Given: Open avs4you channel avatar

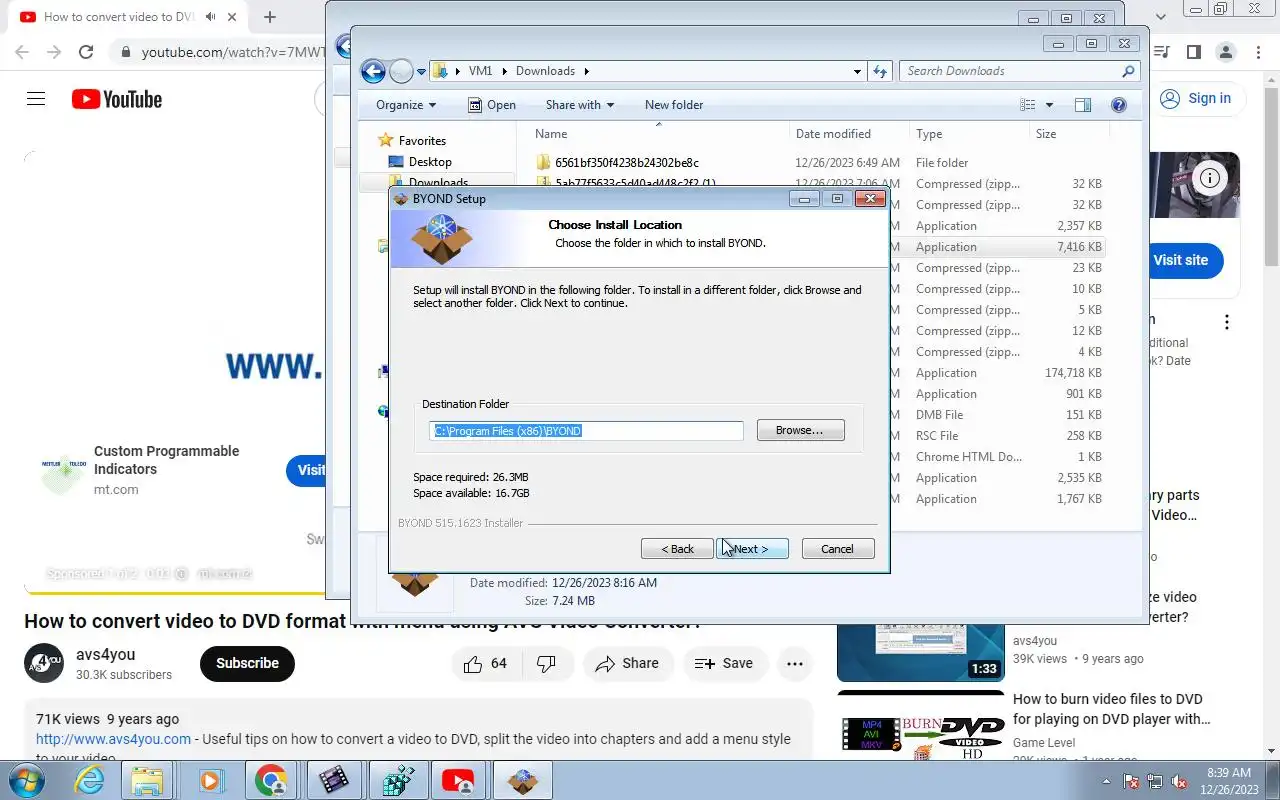Looking at the screenshot, I should 44,663.
